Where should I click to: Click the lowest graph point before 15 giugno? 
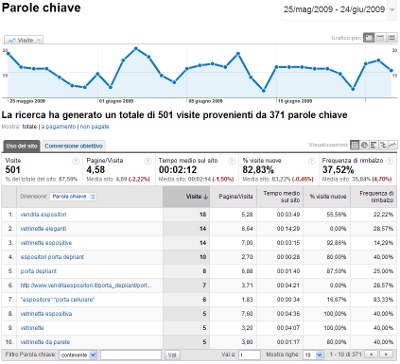click(x=263, y=90)
